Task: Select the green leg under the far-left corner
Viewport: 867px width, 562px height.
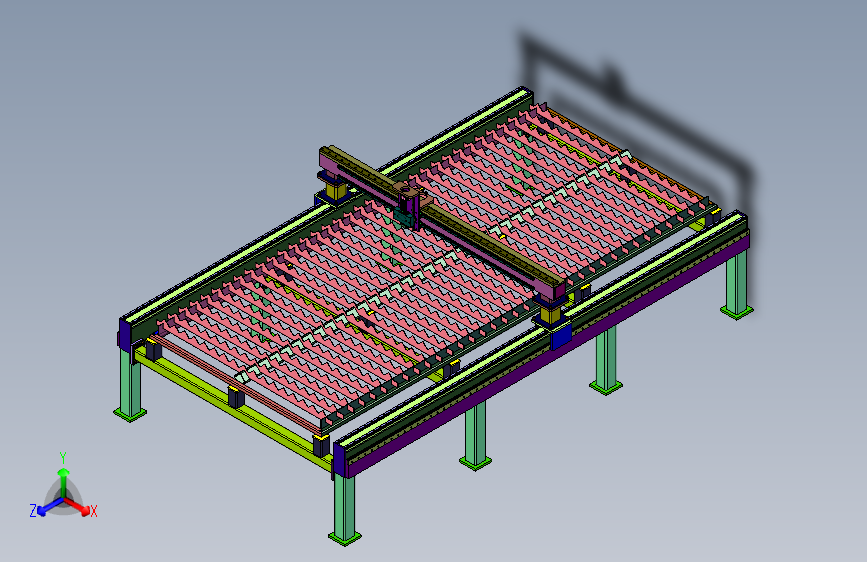Action: coord(130,384)
